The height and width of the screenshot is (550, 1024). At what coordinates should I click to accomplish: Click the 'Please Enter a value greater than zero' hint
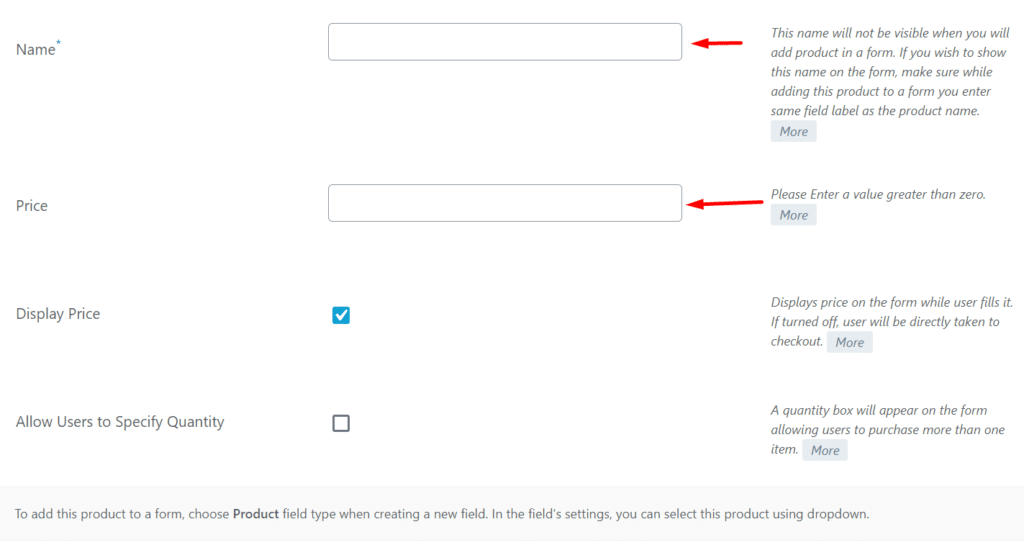coord(878,194)
